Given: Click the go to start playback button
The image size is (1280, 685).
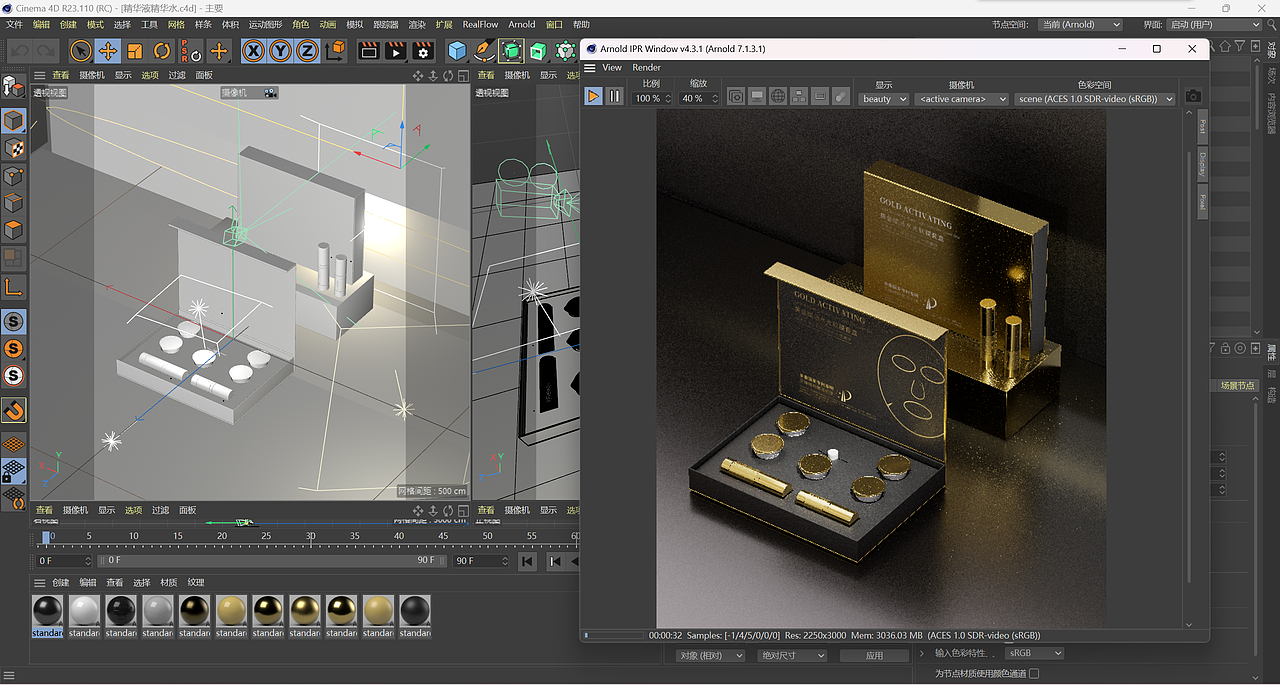Looking at the screenshot, I should coord(527,561).
